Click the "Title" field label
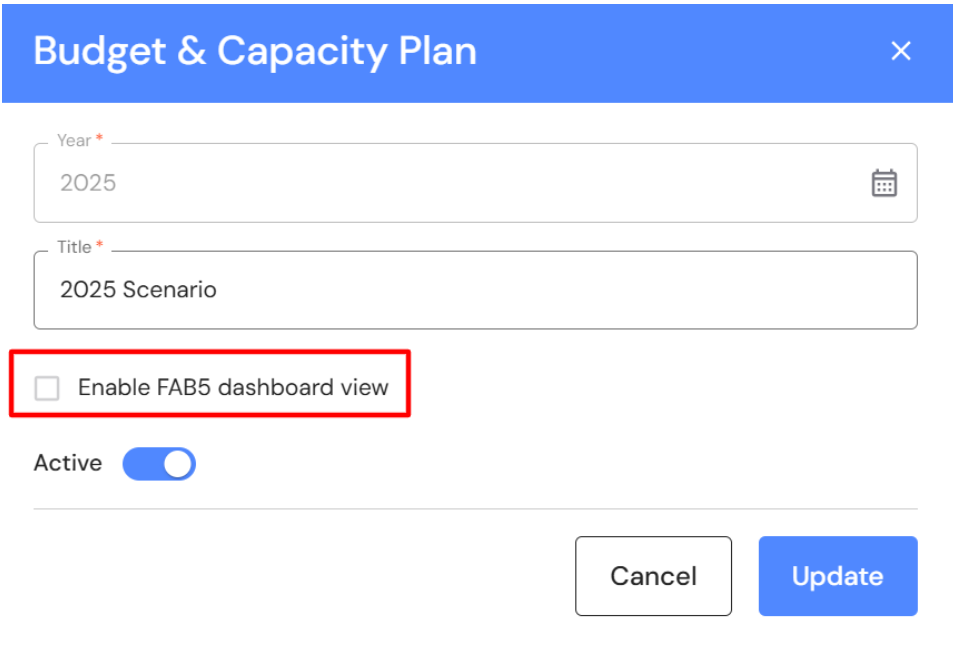This screenshot has width=955, height=649. pyautogui.click(x=73, y=247)
